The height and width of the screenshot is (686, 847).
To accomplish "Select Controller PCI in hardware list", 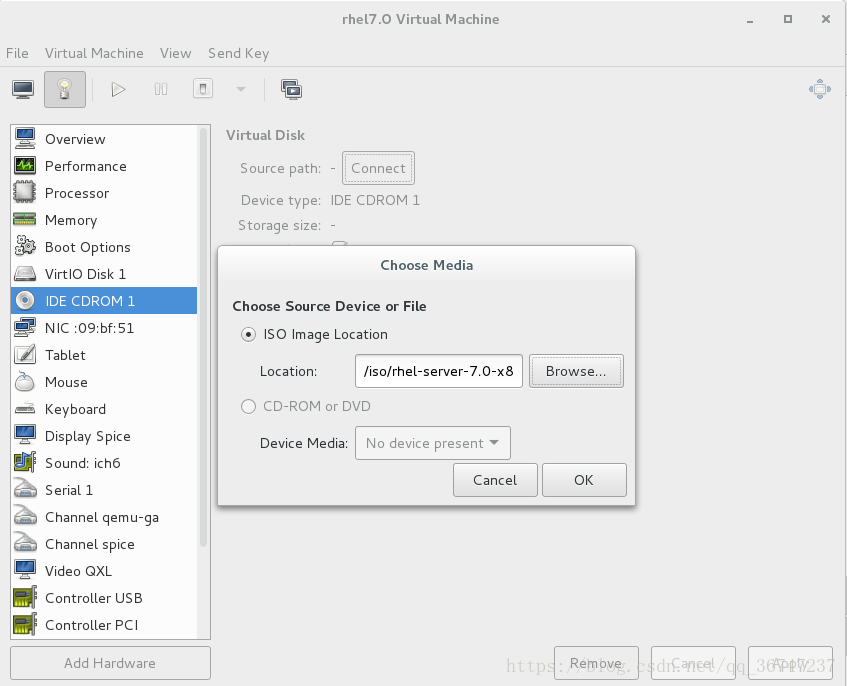I will pyautogui.click(x=104, y=625).
